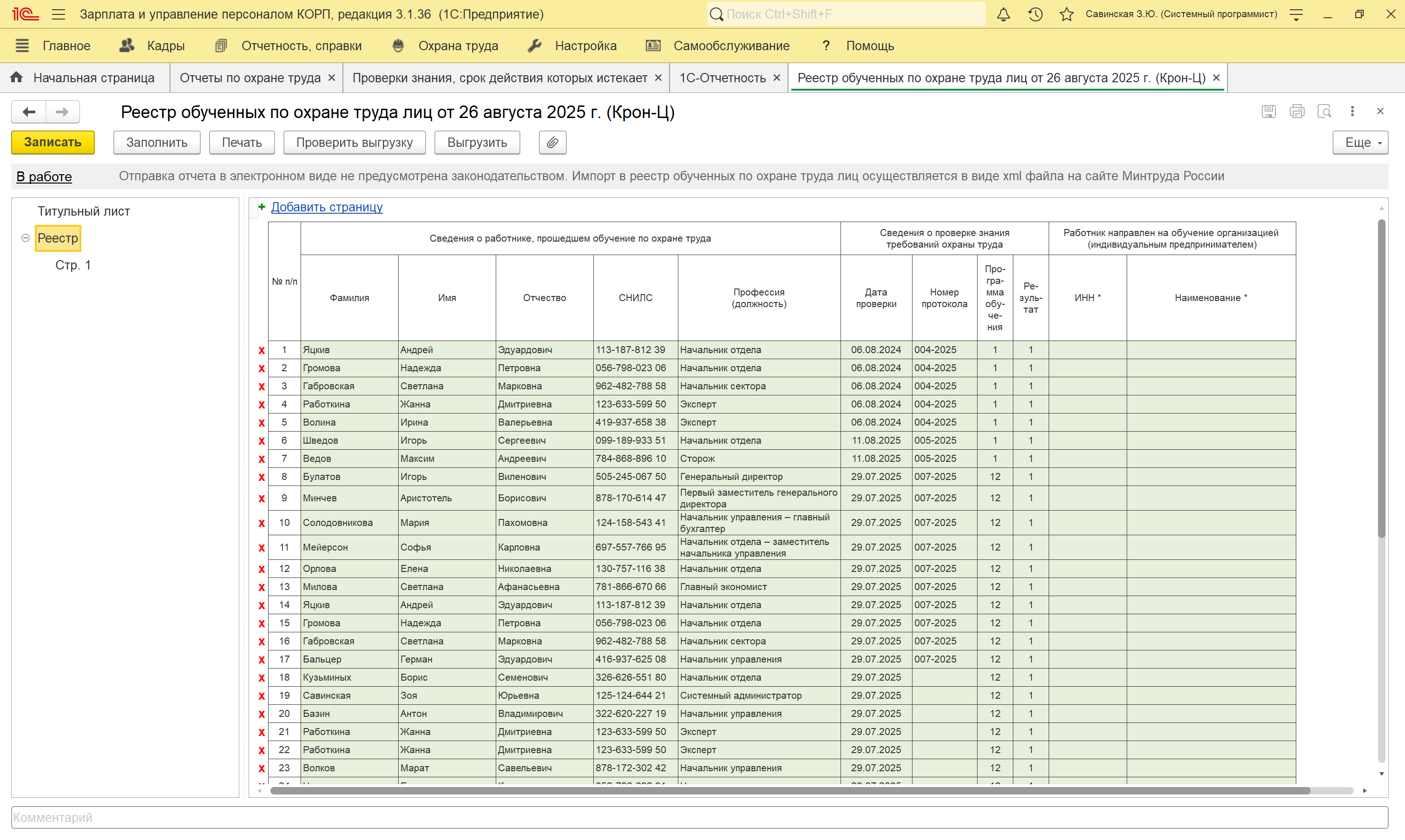Viewport: 1405px width, 840px height.
Task: Click the save report diskette icon
Action: 1268,112
